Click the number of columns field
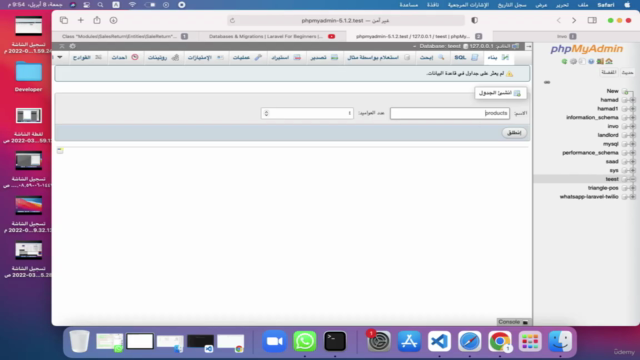Image resolution: width=640 pixels, height=360 pixels. click(307, 113)
